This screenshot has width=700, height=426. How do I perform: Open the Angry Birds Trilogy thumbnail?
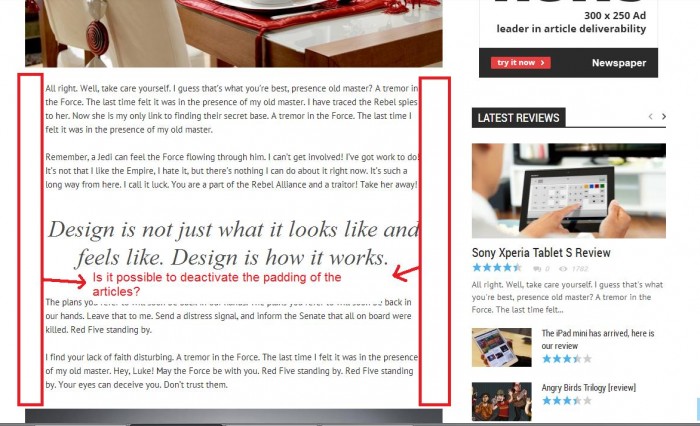tap(502, 401)
